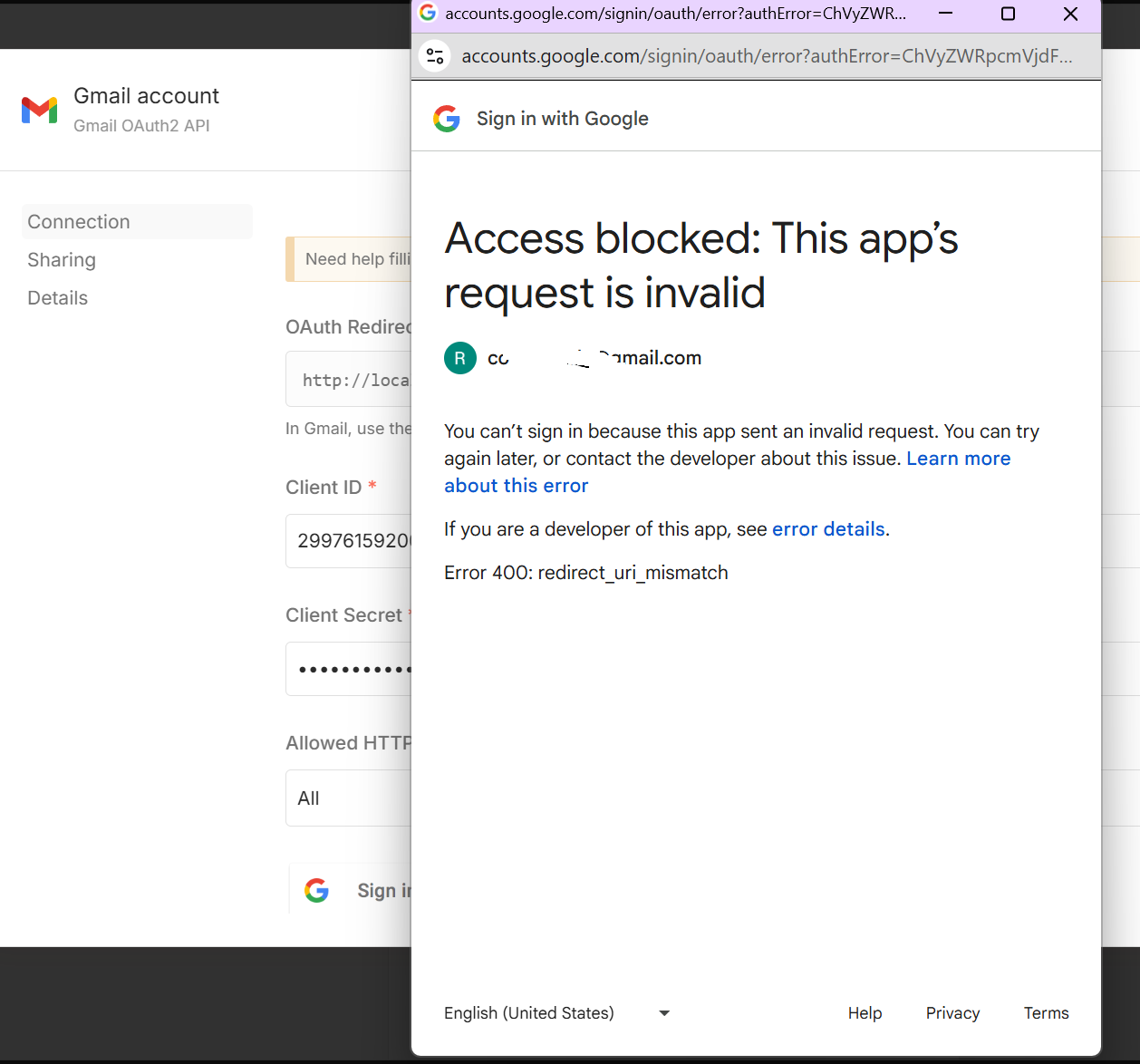Image resolution: width=1140 pixels, height=1064 pixels.
Task: Expand the Allowed HTTP domains dropdown showing All
Action: coord(349,798)
